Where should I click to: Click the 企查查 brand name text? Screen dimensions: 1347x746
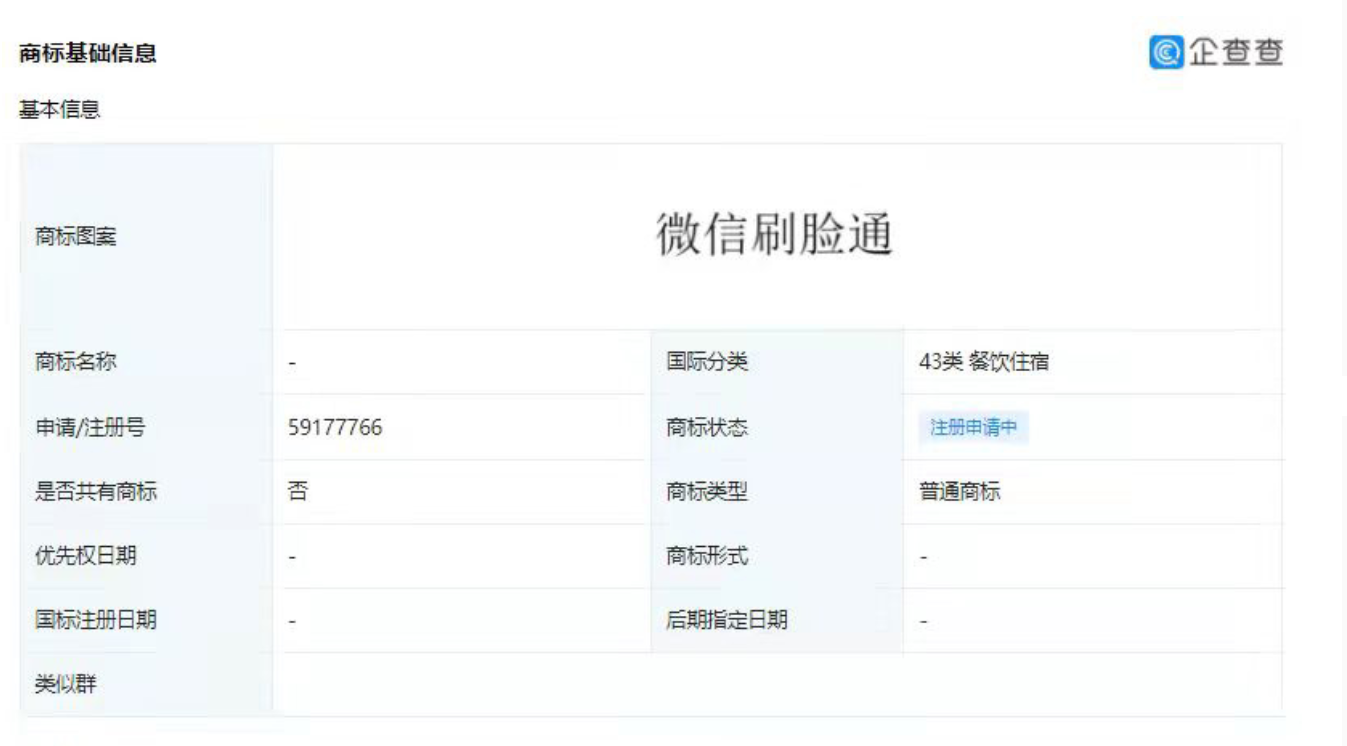1234,52
